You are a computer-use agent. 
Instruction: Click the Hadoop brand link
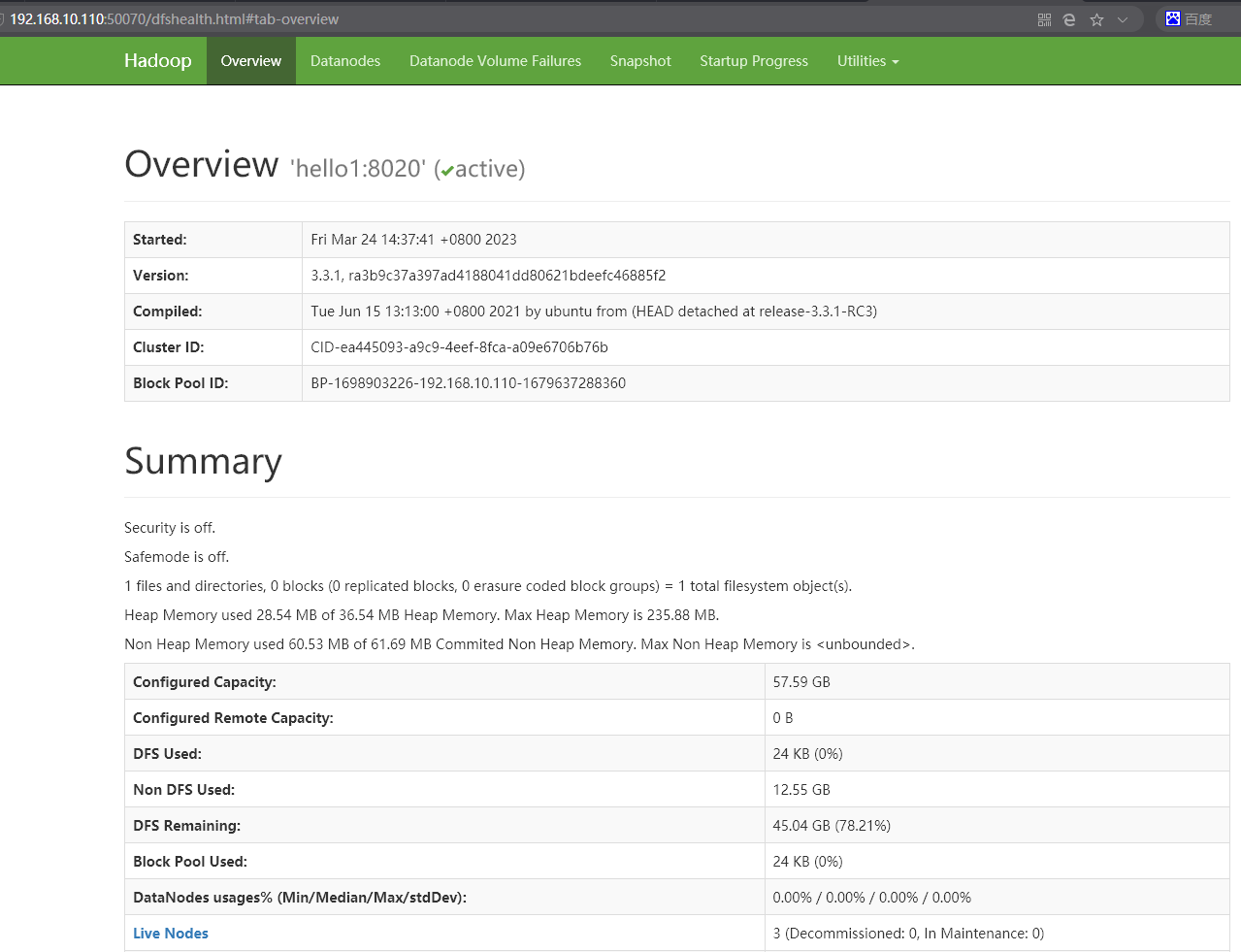[157, 61]
